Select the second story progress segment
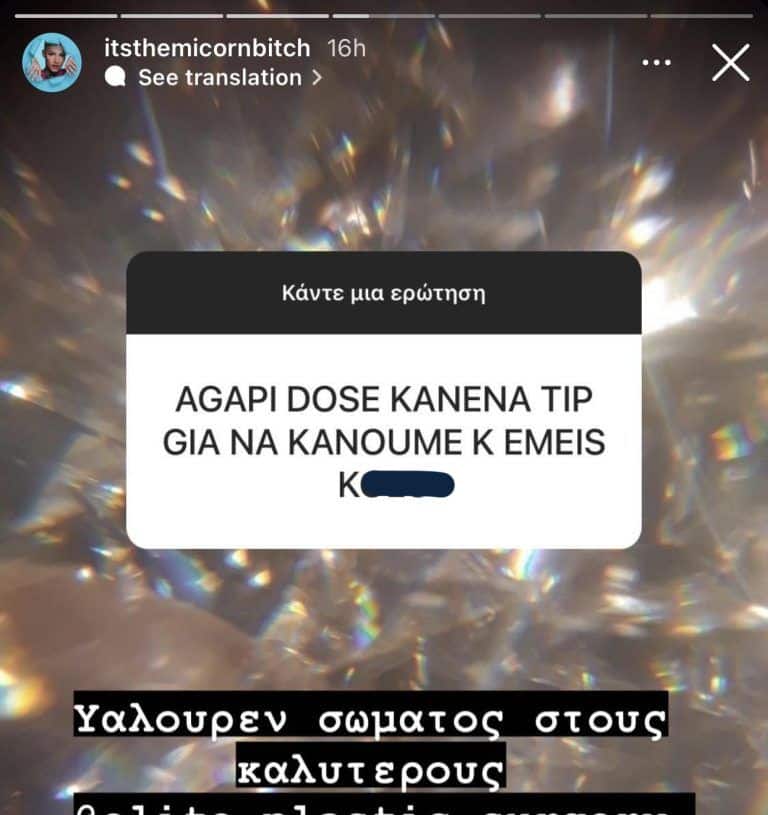The height and width of the screenshot is (815, 768). click(x=171, y=16)
